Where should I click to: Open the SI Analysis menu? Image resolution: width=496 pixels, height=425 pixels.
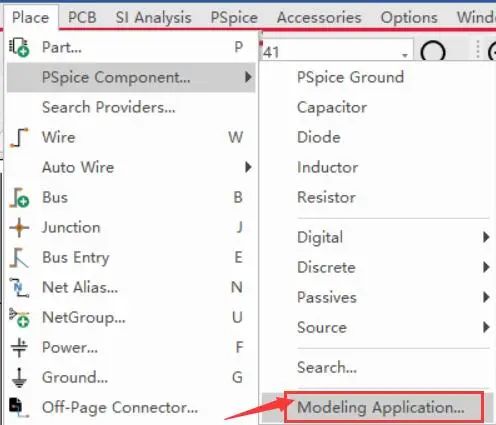tap(153, 17)
